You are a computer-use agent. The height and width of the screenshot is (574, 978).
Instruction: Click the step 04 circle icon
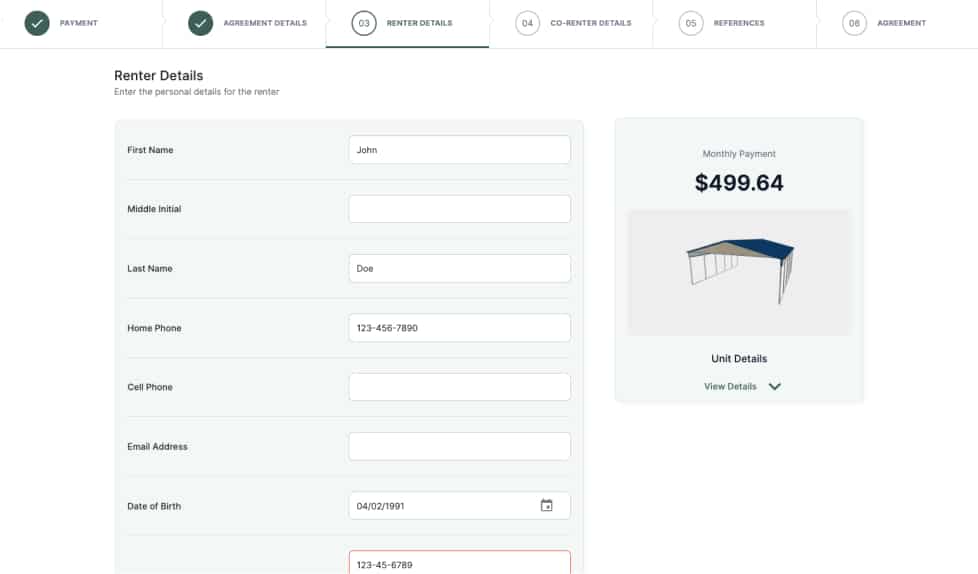point(527,23)
